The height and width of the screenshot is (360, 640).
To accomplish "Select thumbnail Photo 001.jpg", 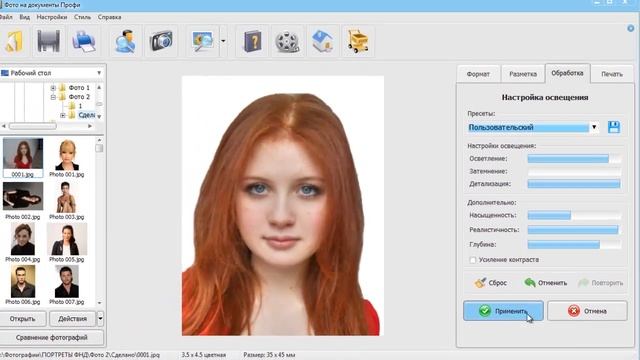I will point(67,157).
